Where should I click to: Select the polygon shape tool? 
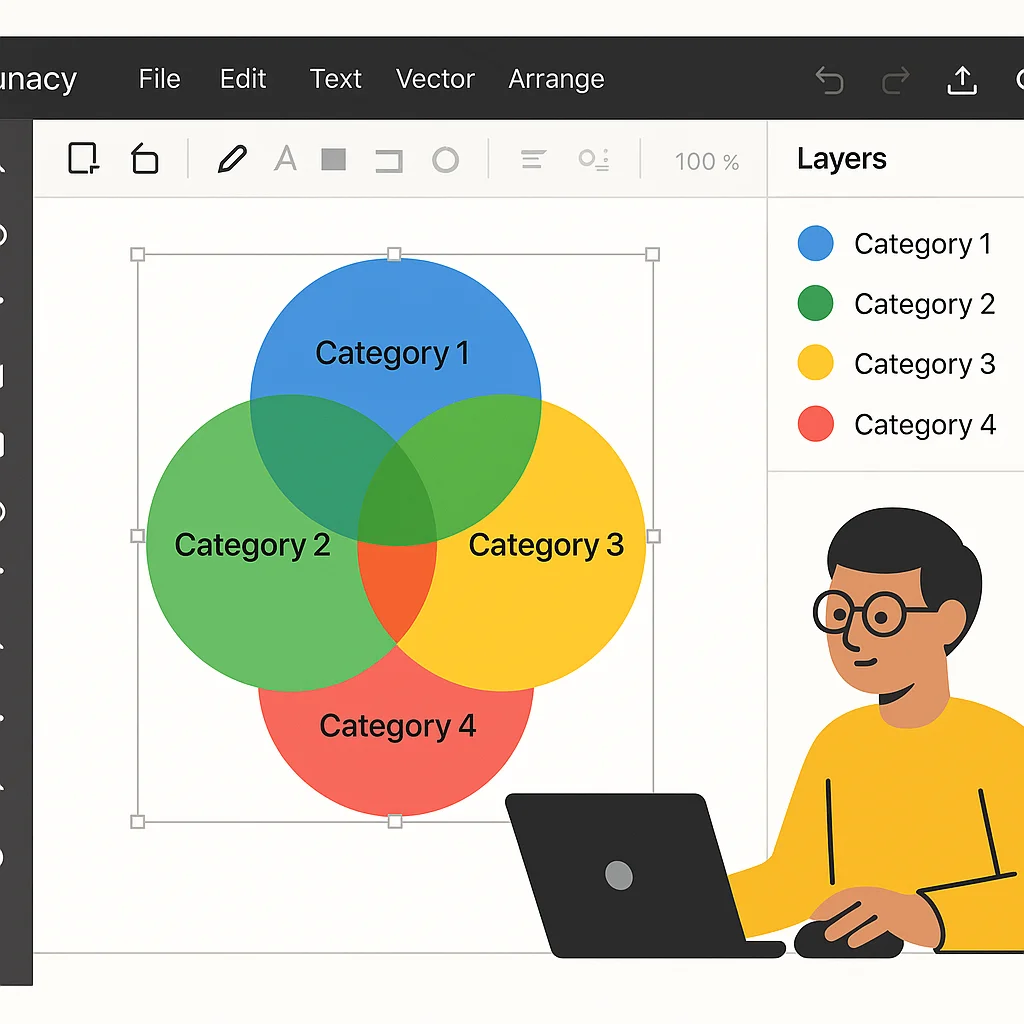pos(145,159)
